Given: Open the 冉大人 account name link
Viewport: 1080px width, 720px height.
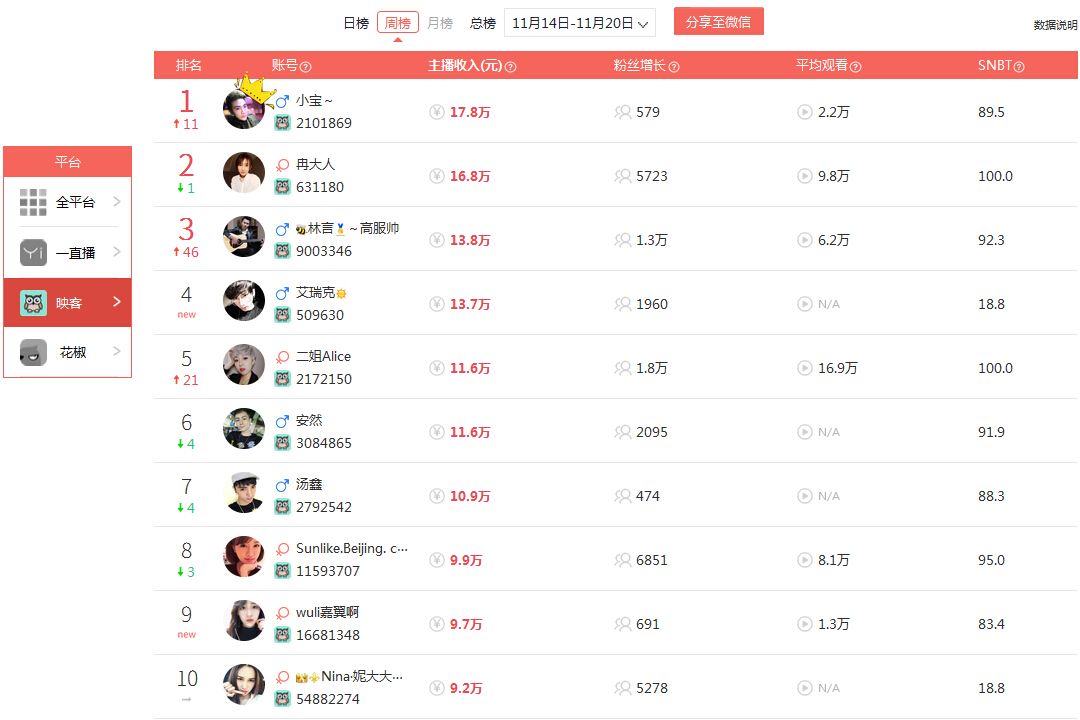Looking at the screenshot, I should pos(315,165).
